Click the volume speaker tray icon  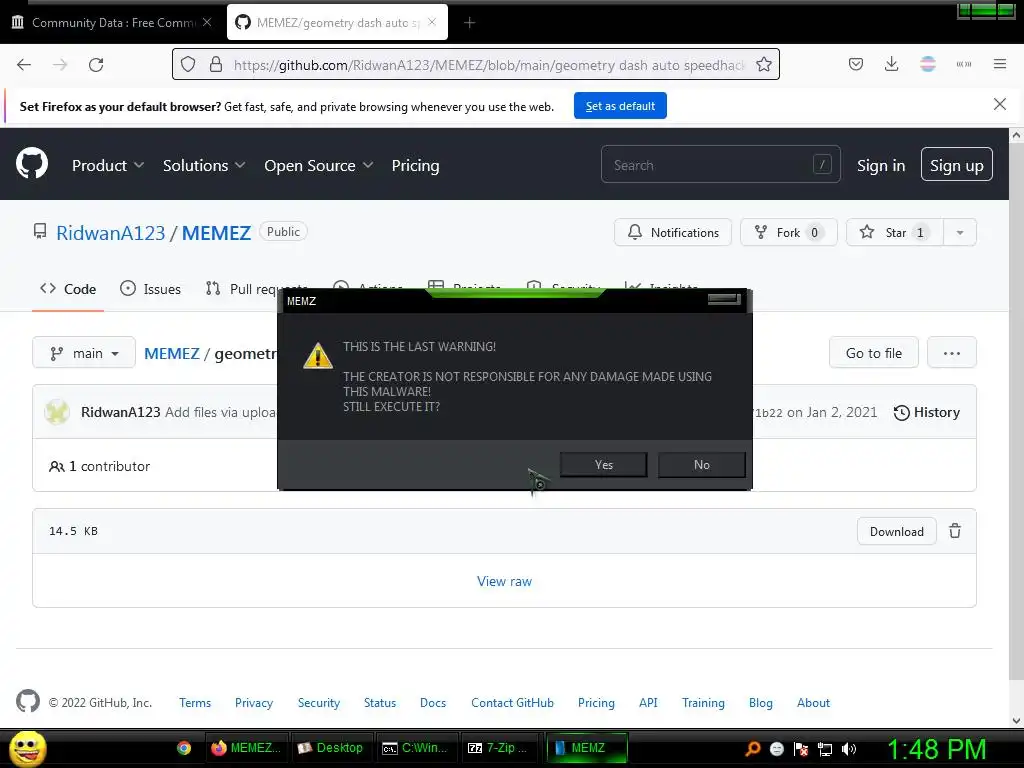tap(848, 749)
